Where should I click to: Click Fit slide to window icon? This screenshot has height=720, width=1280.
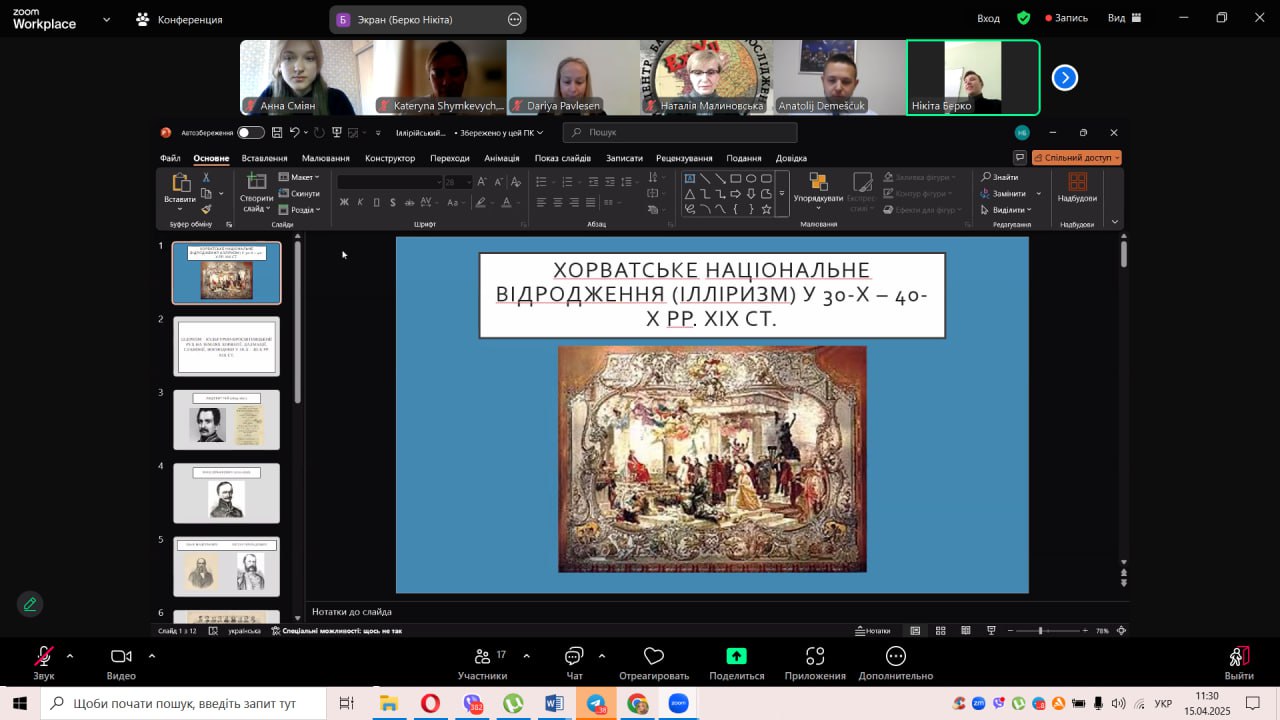(1121, 631)
